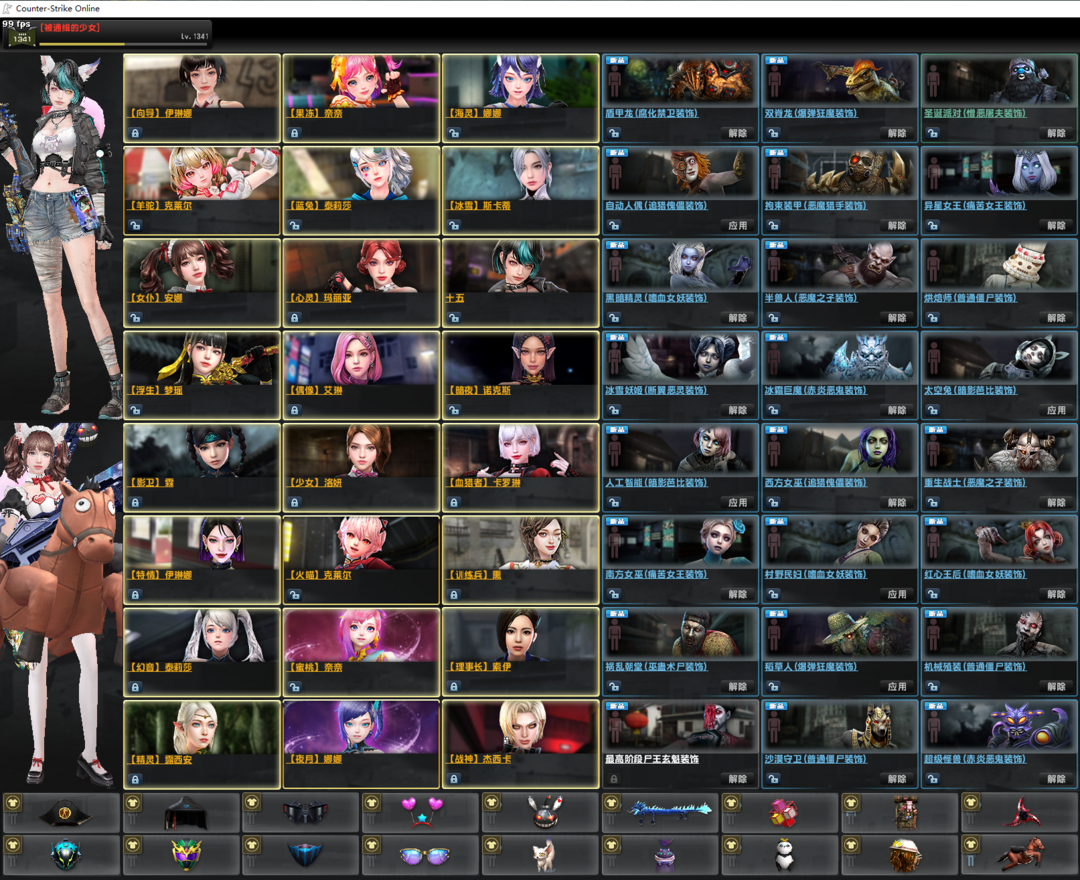
Task: Select the 【浮生】梦瑶 character portrait
Action: tap(202, 358)
